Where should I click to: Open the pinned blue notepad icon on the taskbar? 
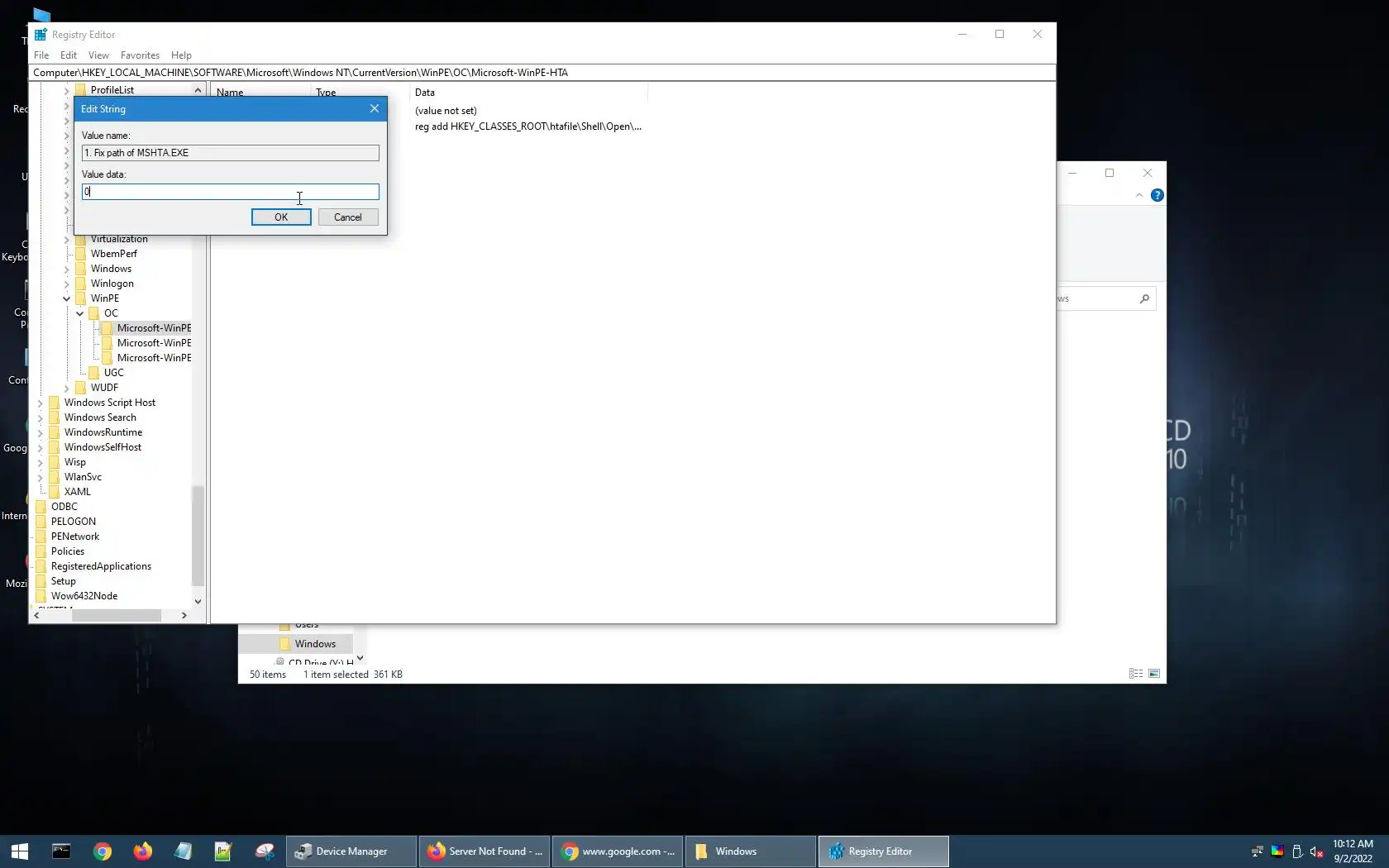tap(184, 851)
